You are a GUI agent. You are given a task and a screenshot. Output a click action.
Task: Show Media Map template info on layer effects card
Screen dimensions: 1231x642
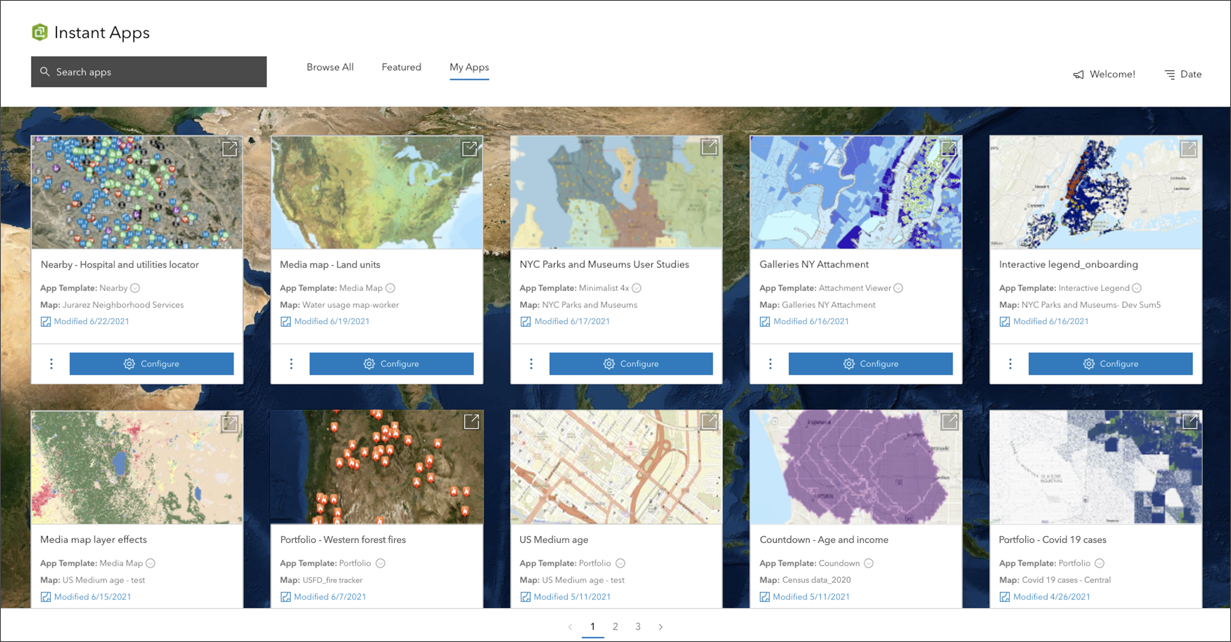[x=151, y=563]
